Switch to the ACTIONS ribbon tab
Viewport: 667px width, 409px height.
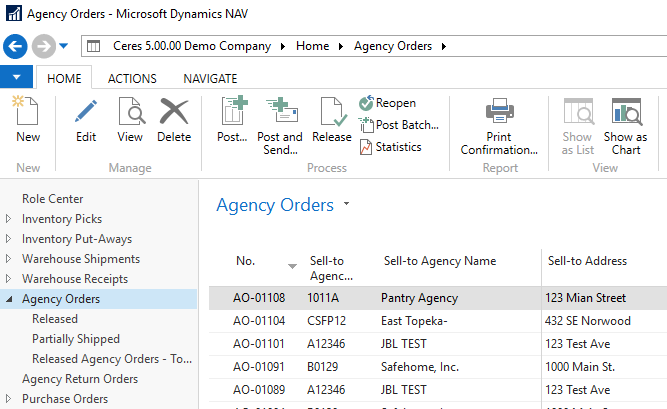[x=132, y=78]
